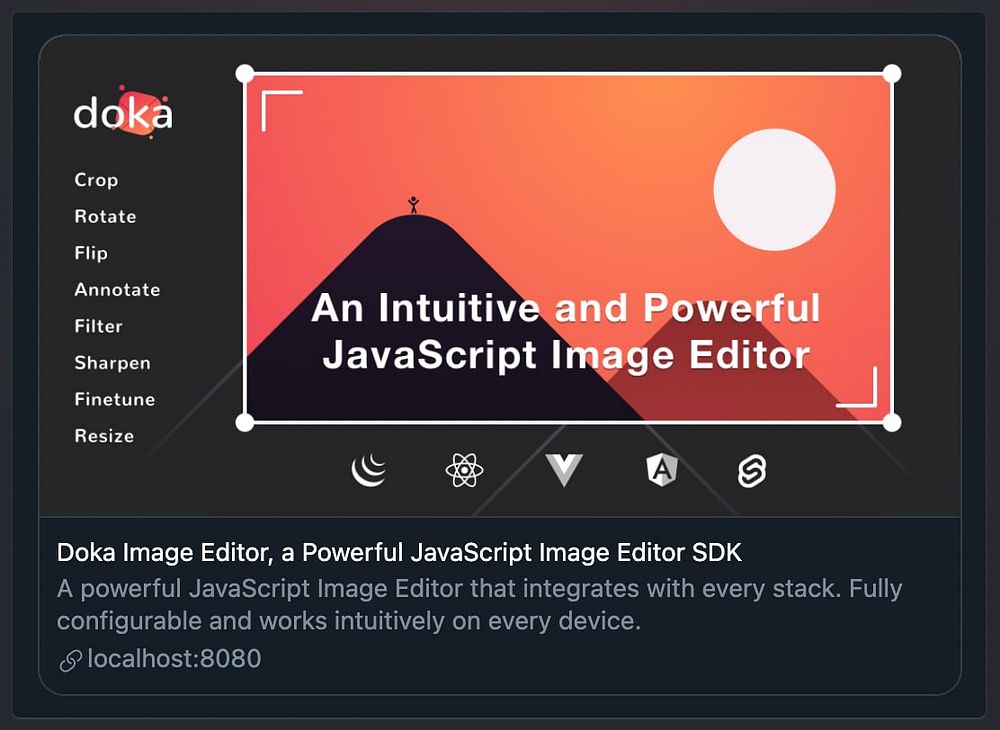Click the jQuery logo icon

coord(369,470)
